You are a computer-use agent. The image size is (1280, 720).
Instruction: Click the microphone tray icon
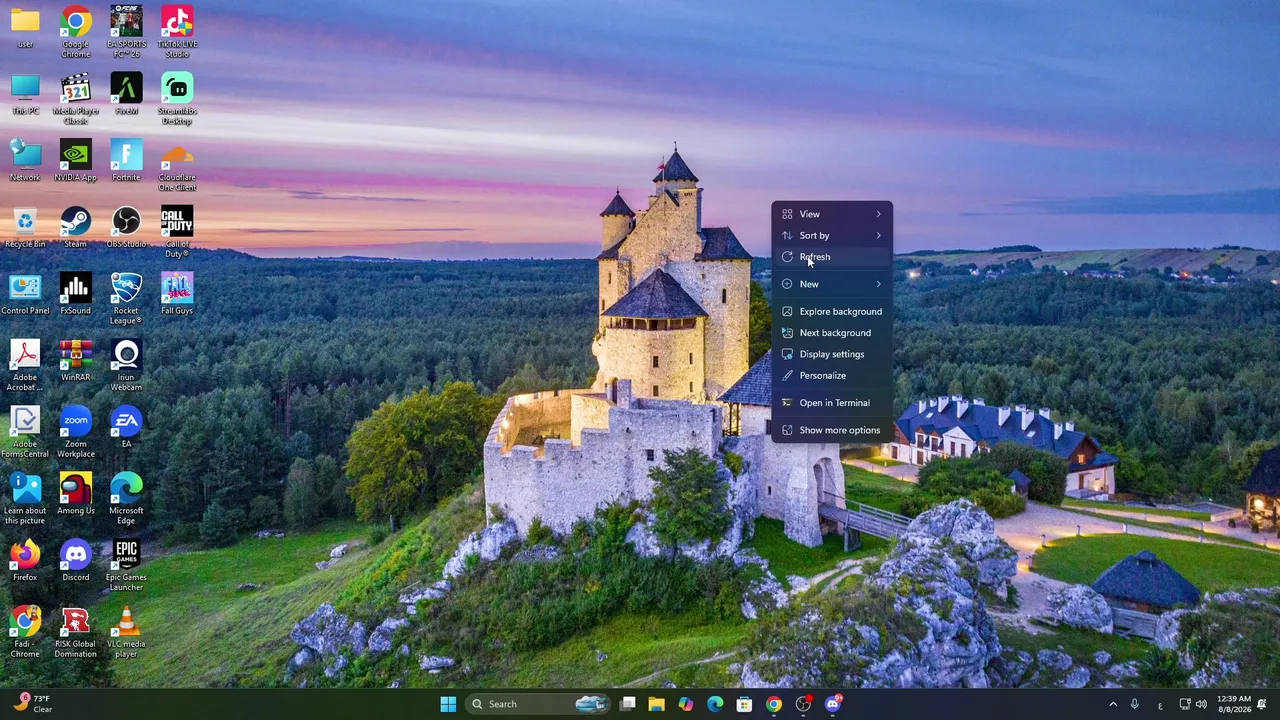click(1134, 704)
